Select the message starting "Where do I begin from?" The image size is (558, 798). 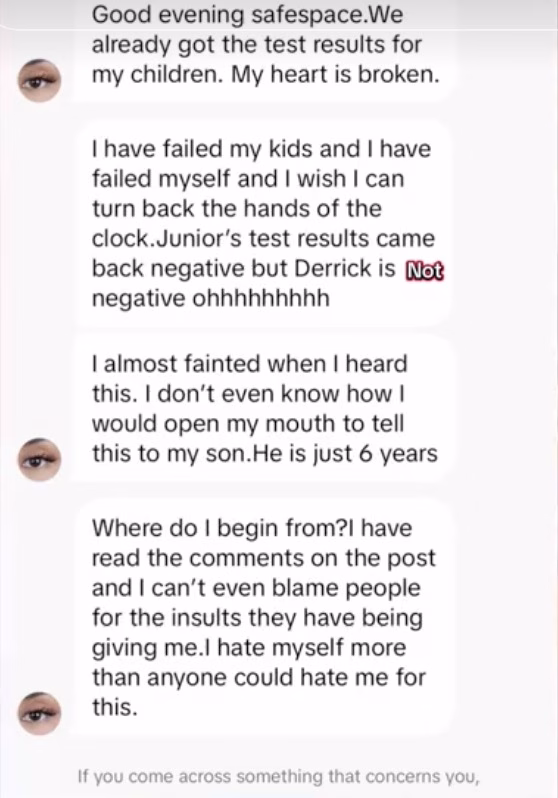[265, 617]
